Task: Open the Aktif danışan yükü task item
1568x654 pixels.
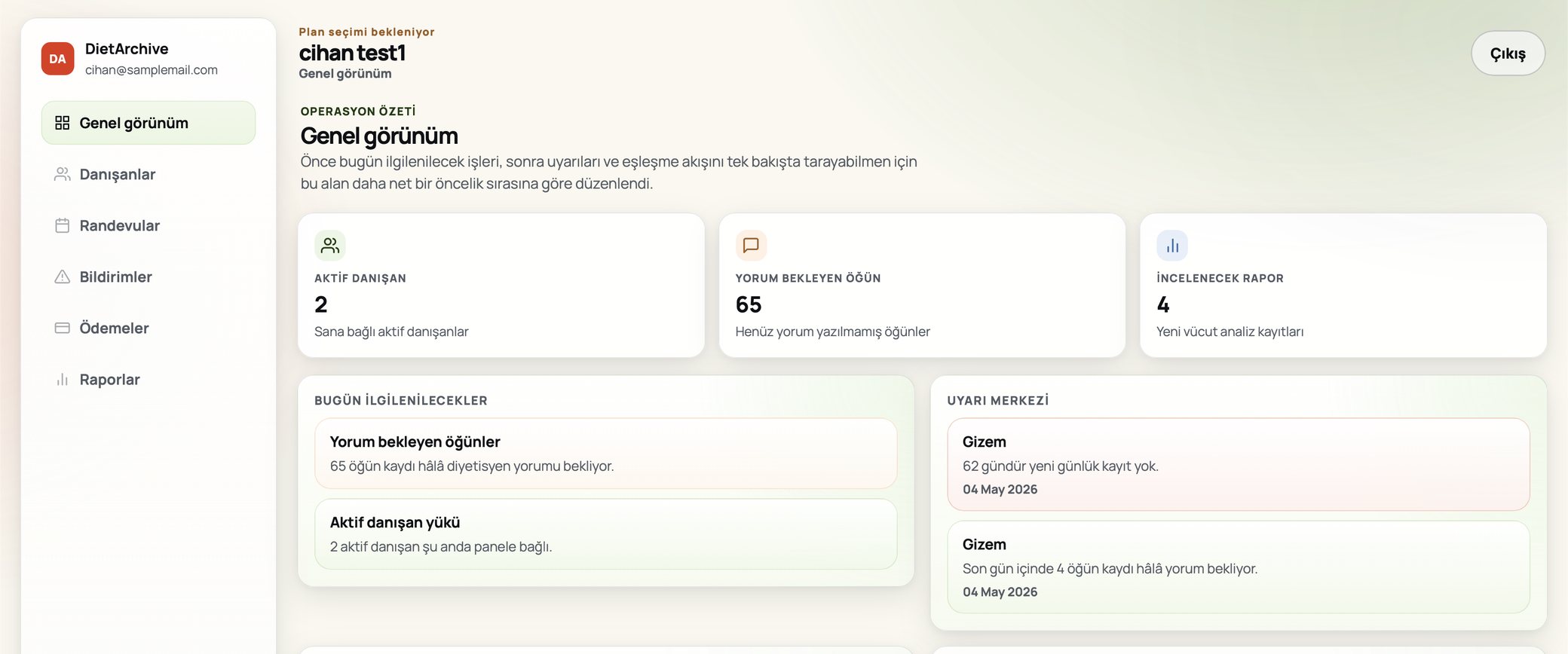Action: point(606,534)
